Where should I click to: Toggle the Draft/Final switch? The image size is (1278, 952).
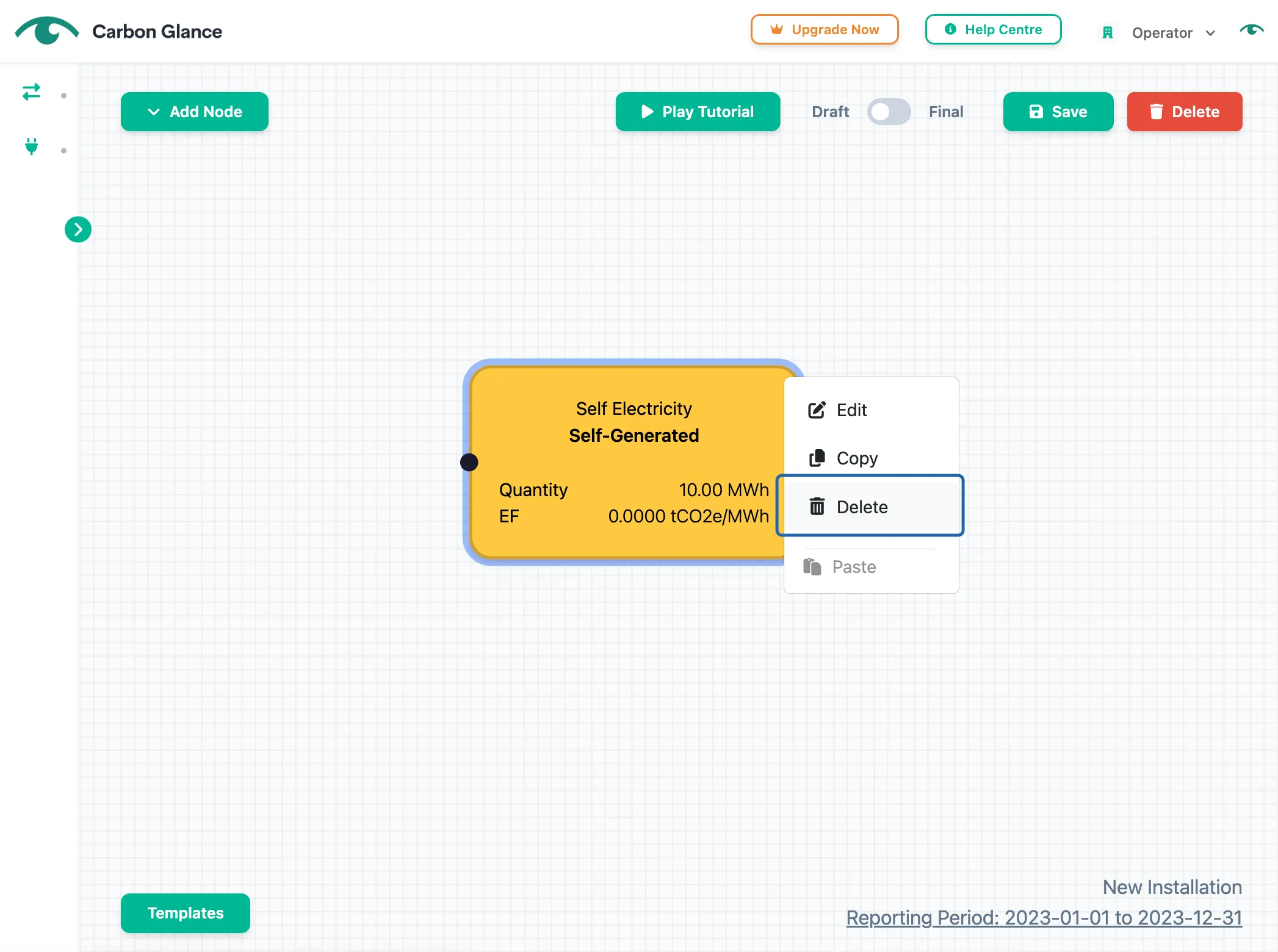[889, 112]
